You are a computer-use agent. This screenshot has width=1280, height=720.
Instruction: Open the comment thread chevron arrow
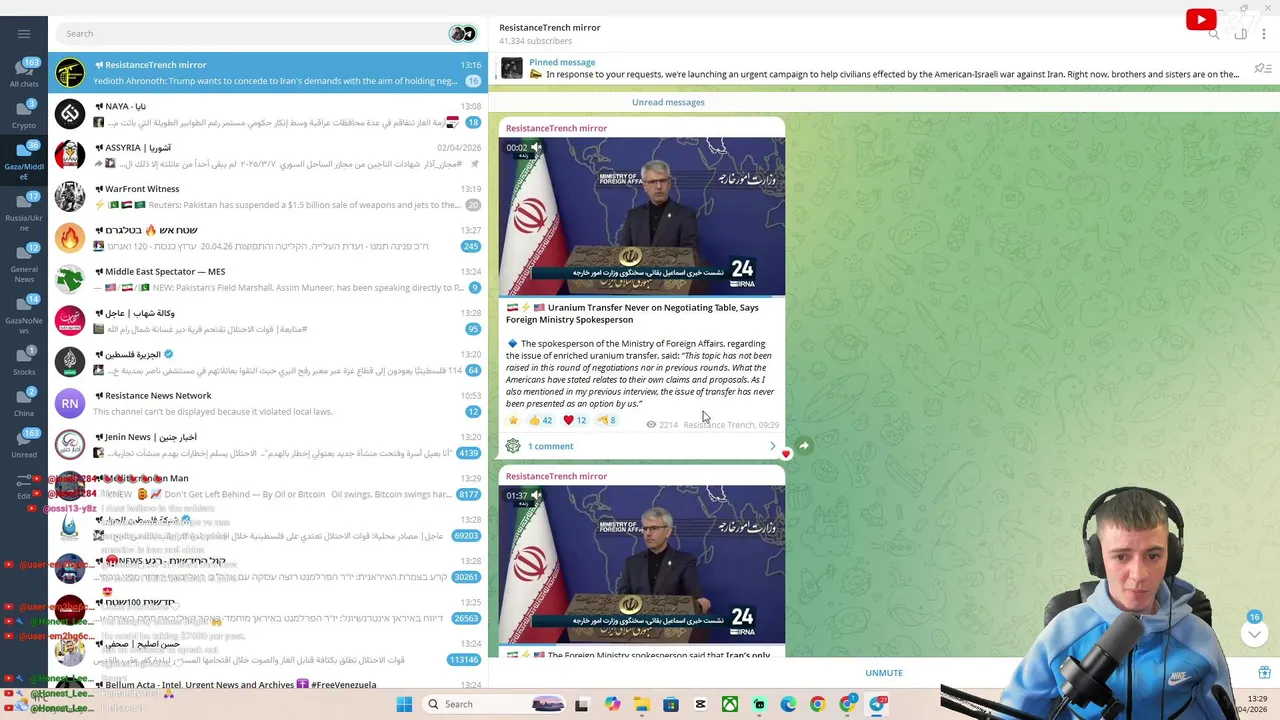[772, 446]
